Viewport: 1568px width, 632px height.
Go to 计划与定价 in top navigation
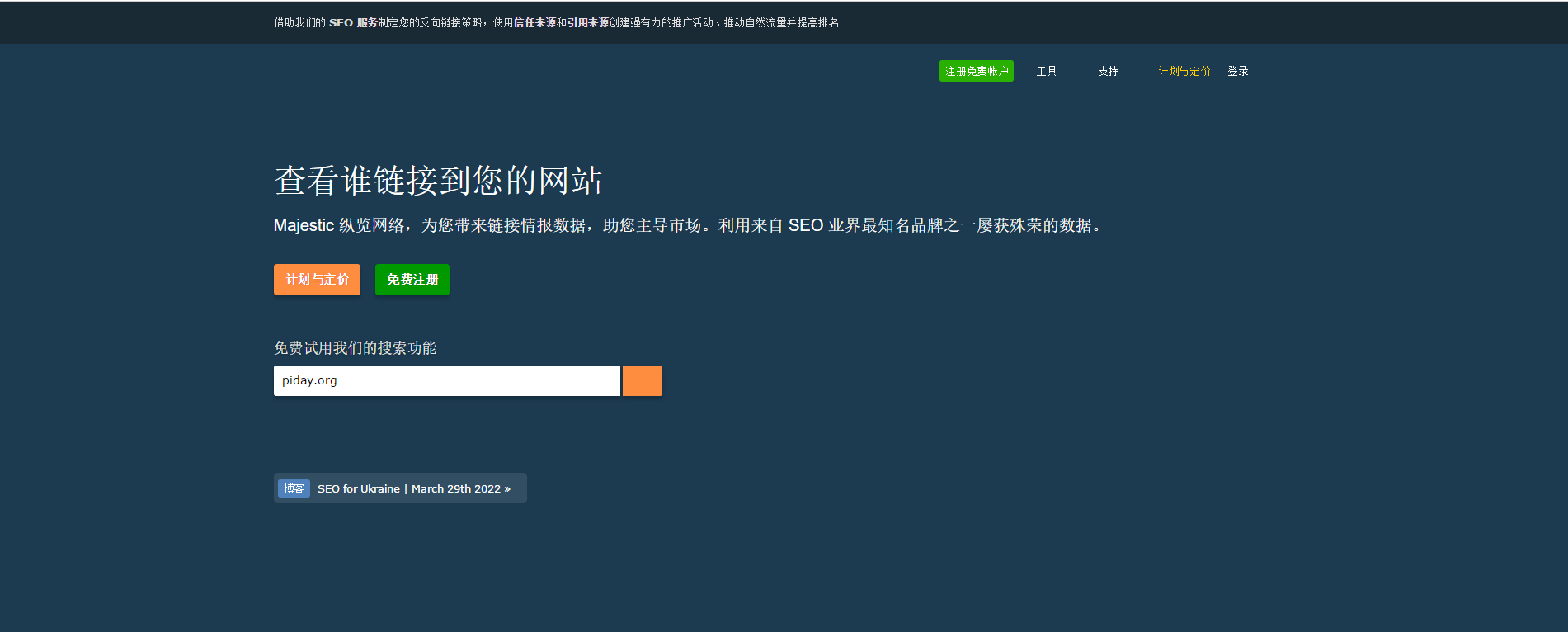coord(1184,71)
